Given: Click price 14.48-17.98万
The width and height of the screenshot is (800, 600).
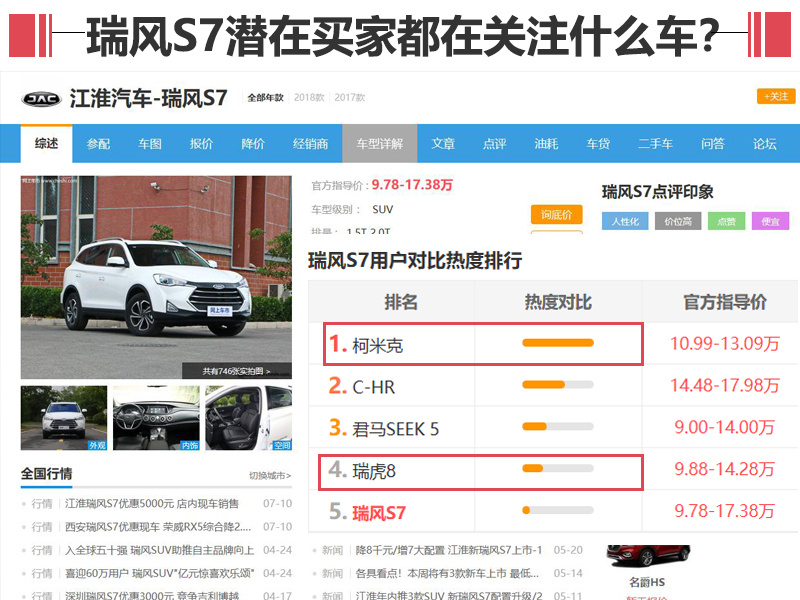Looking at the screenshot, I should point(724,385).
